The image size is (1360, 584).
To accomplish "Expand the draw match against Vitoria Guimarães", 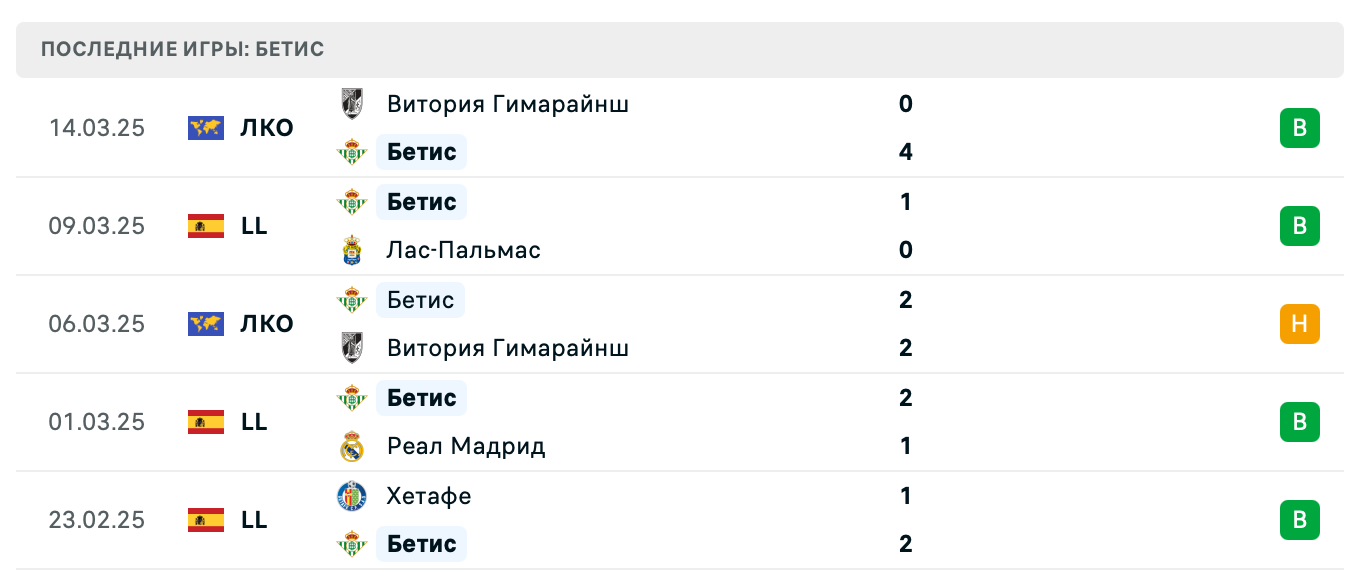I will 680,324.
